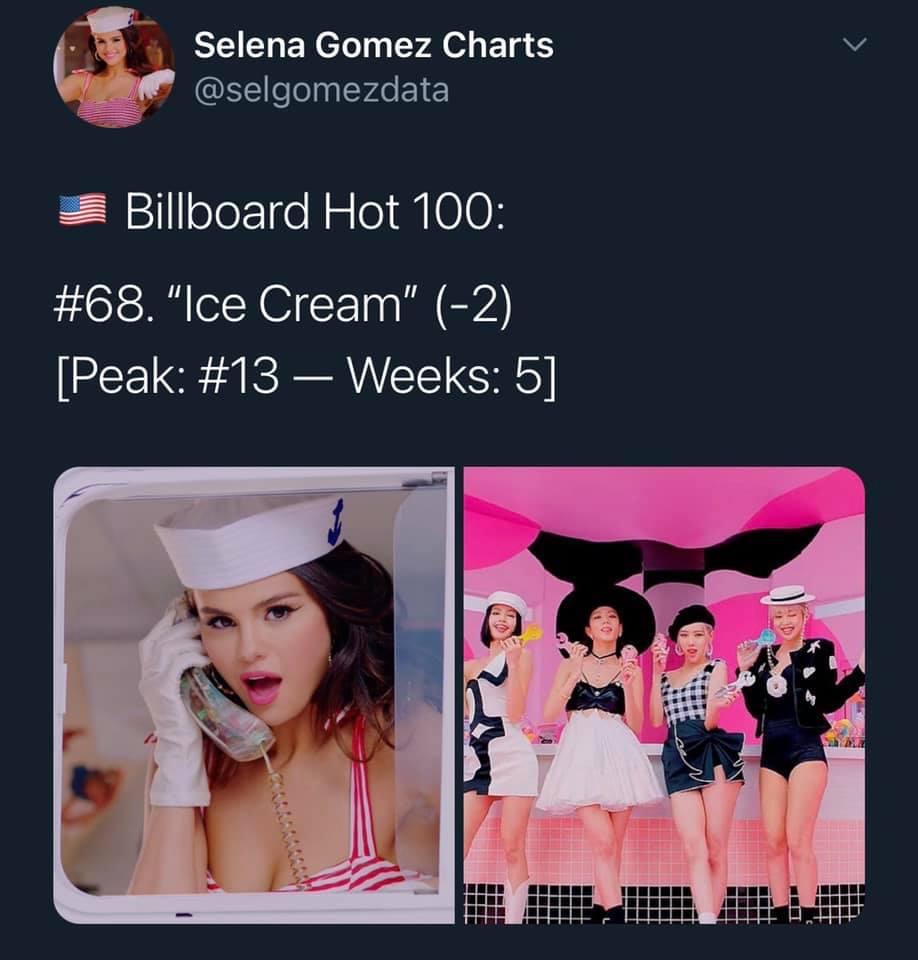Click the (-2) position change text

click(x=473, y=305)
